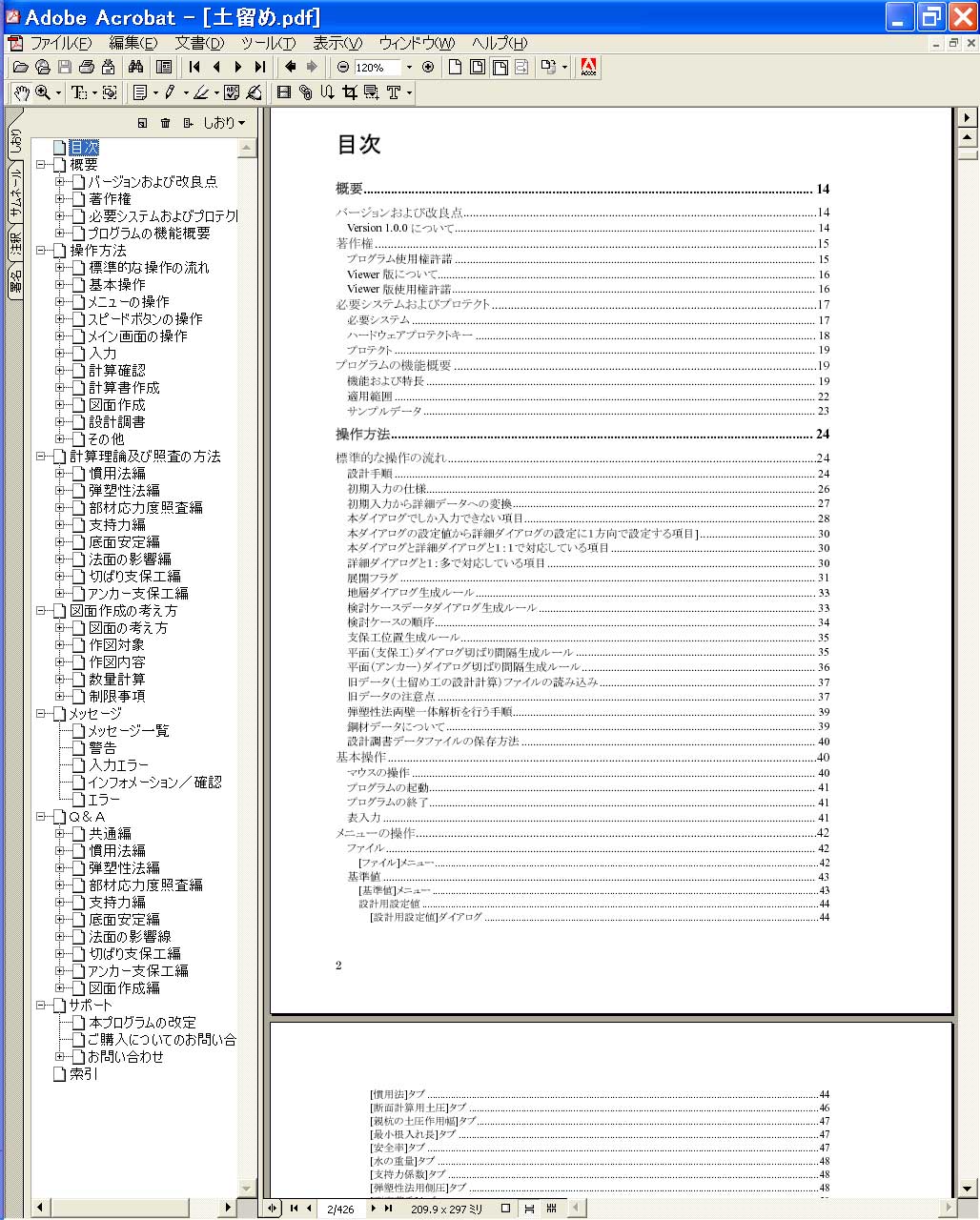
Task: Select the Article tool icon
Action: point(327,92)
